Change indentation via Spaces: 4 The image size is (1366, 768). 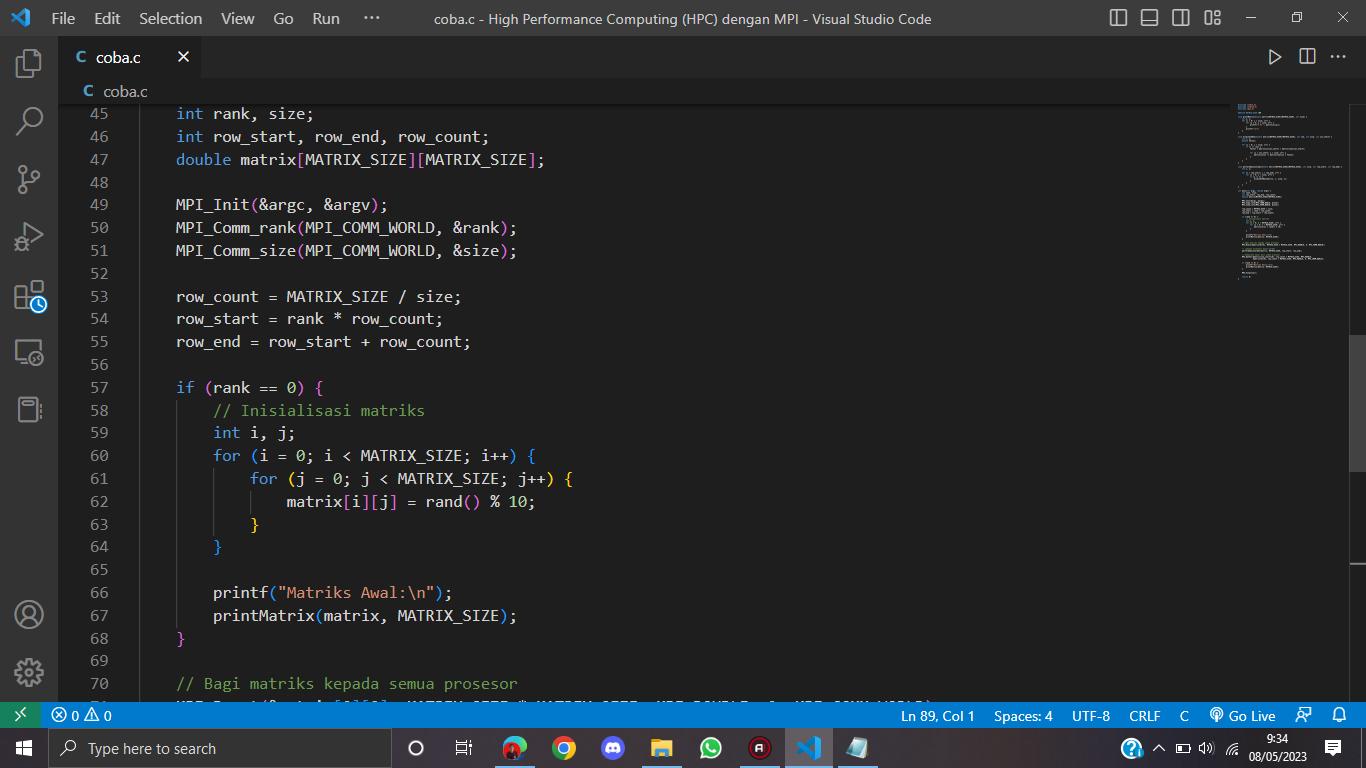point(1023,715)
